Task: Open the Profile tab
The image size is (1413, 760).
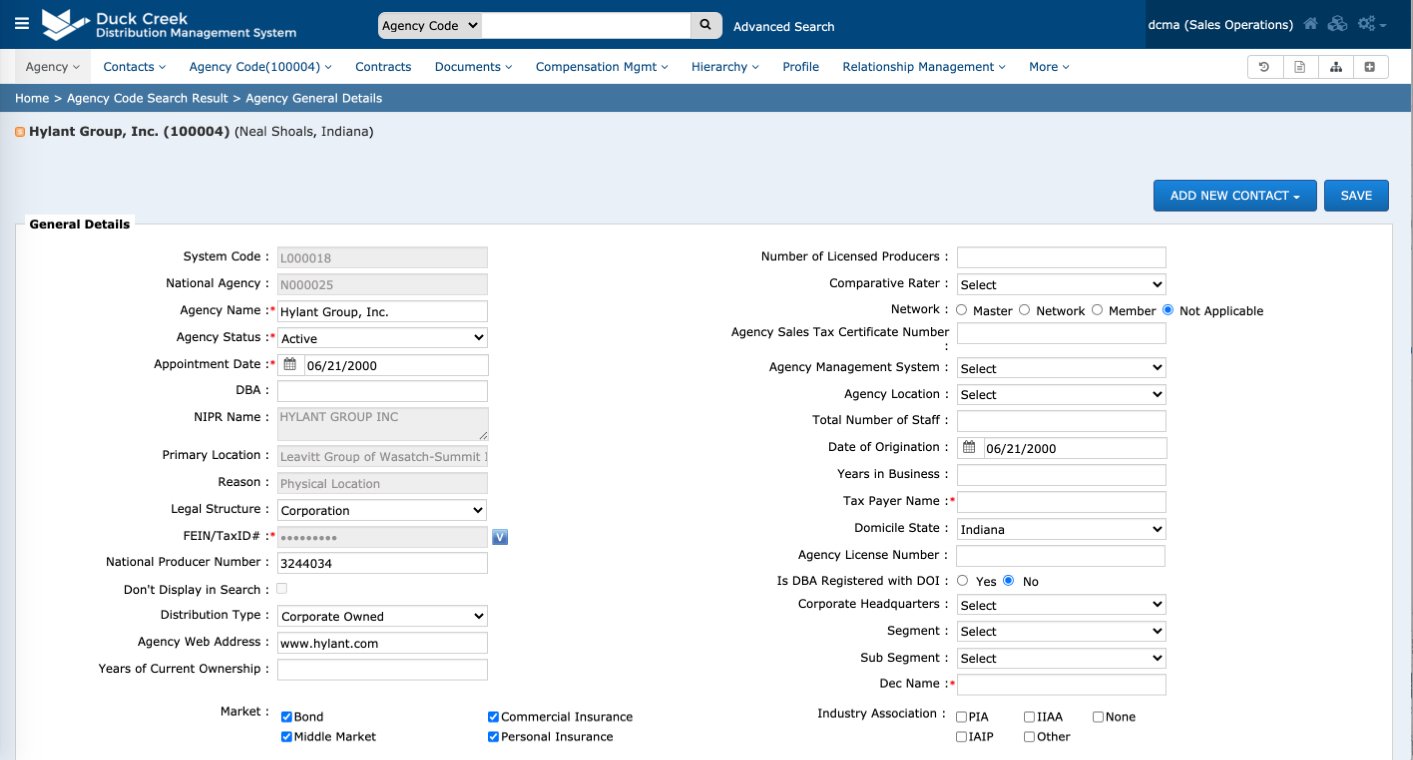Action: click(x=800, y=67)
